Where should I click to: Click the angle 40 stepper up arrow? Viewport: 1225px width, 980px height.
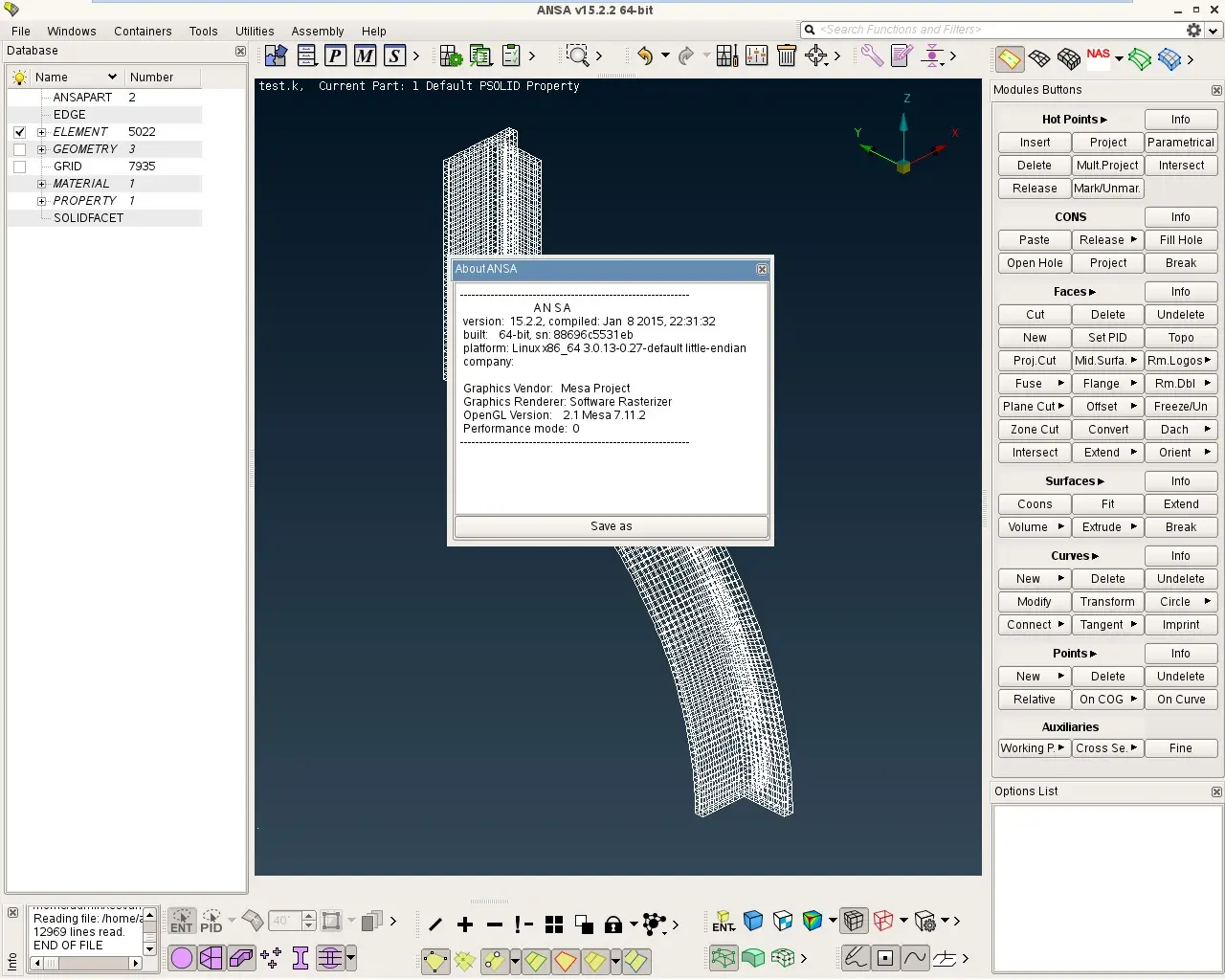(308, 916)
